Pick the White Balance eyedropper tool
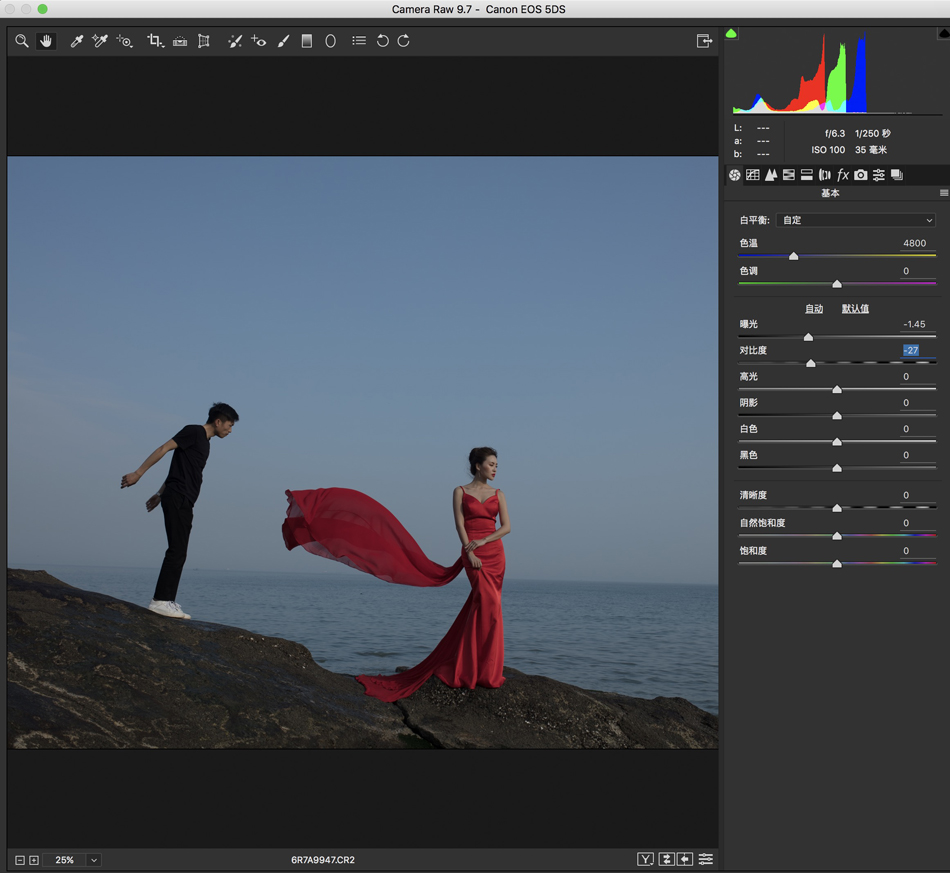The height and width of the screenshot is (873, 950). click(76, 41)
